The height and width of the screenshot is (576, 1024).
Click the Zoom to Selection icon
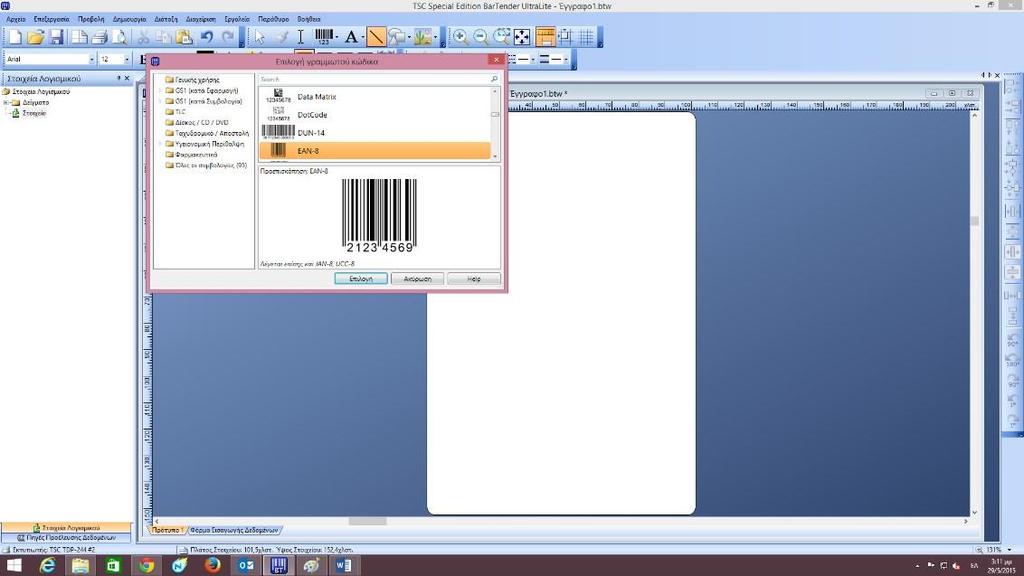[502, 37]
